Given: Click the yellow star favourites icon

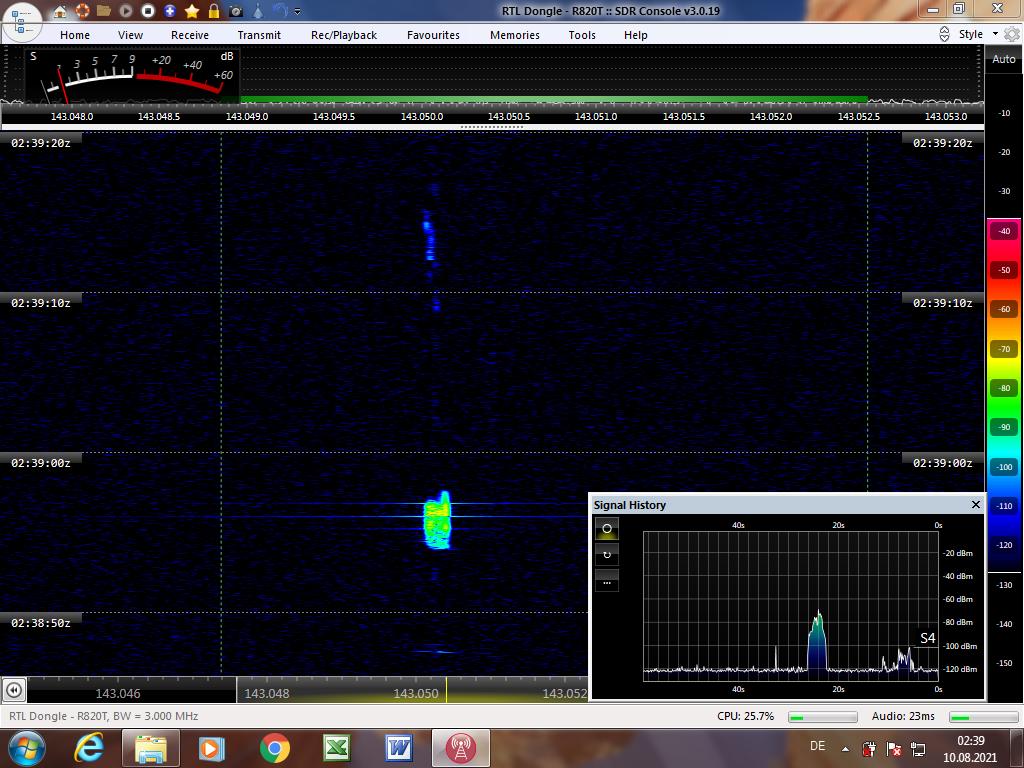Looking at the screenshot, I should point(192,11).
